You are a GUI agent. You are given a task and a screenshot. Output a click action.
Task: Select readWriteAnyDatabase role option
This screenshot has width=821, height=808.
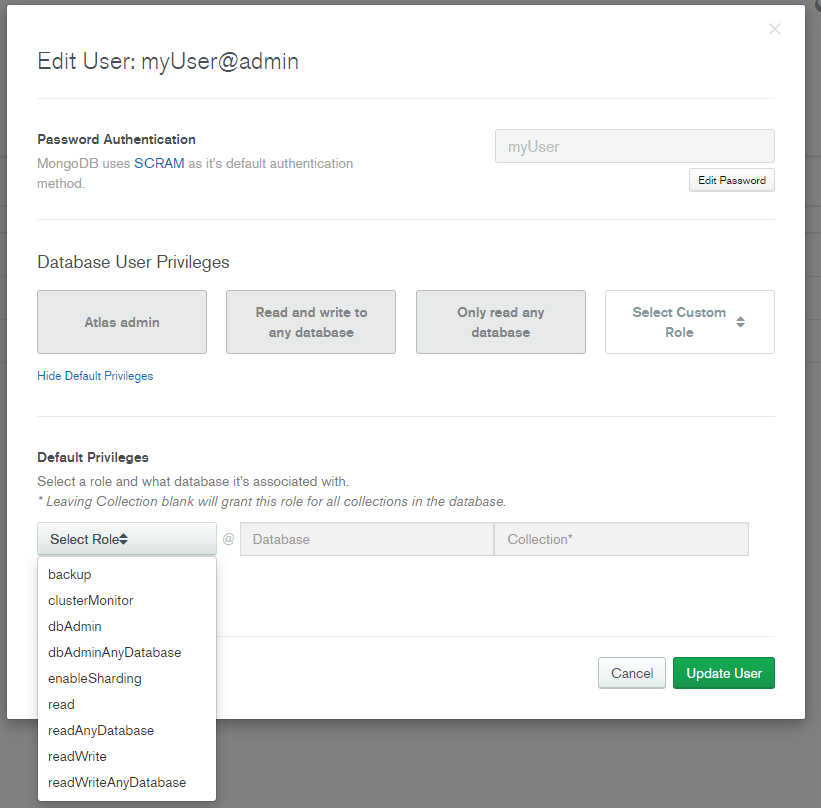tap(117, 782)
